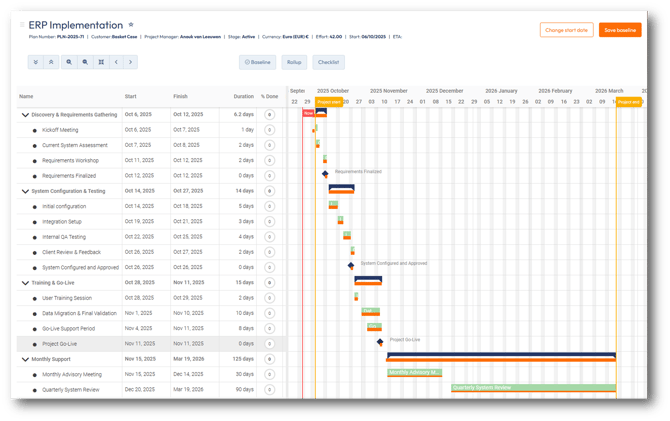The height and width of the screenshot is (421, 670).
Task: Sort by the Duration column header
Action: pyautogui.click(x=243, y=97)
